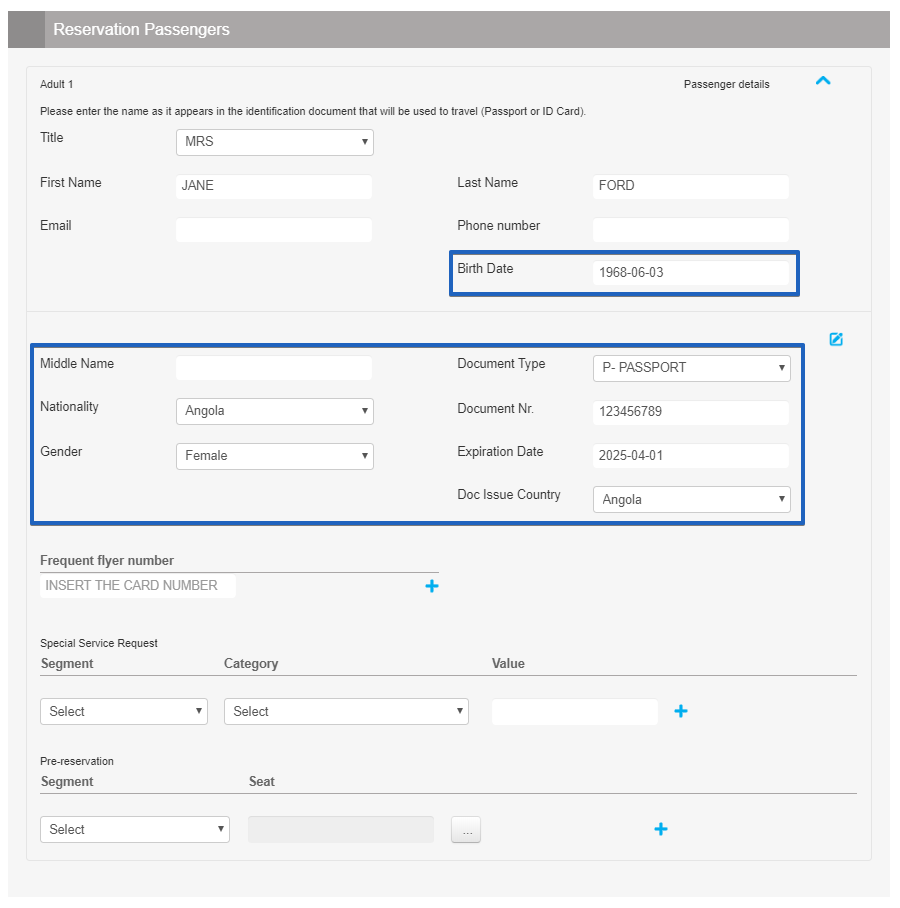
Task: Click the edit pencil icon for document details
Action: click(x=836, y=339)
